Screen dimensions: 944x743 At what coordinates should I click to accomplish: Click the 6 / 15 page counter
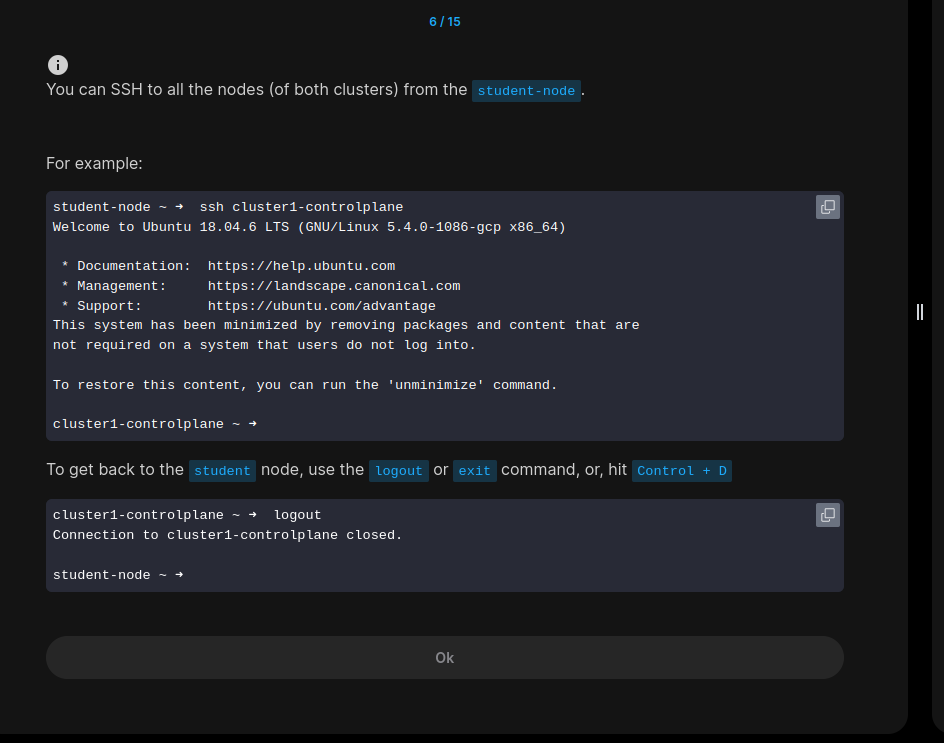(444, 21)
